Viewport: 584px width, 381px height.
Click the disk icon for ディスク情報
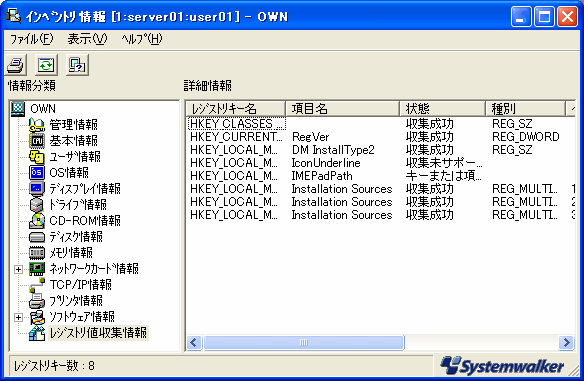[36, 236]
